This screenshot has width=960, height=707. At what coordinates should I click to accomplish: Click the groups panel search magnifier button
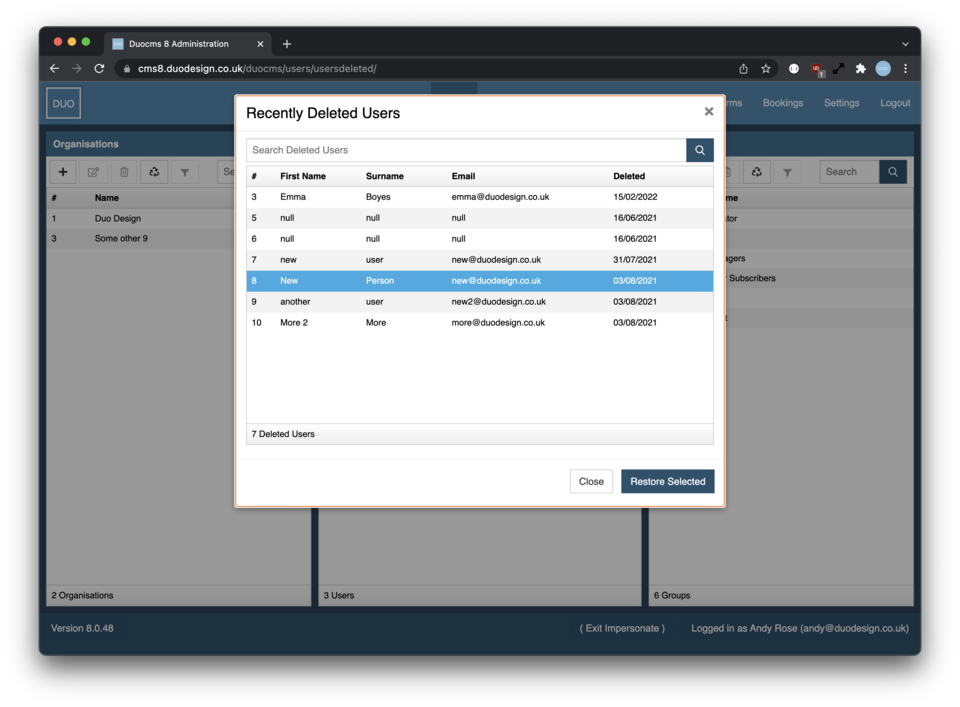(x=893, y=172)
